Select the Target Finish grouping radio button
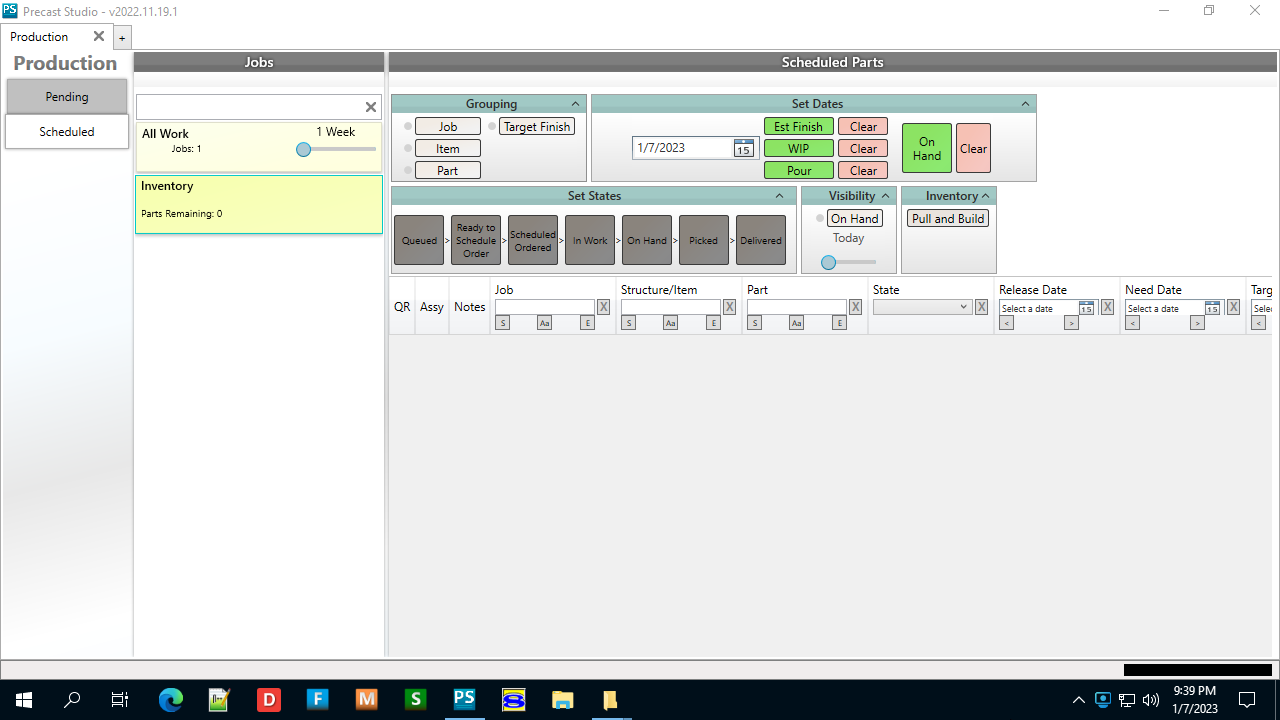1280x720 pixels. coord(492,127)
